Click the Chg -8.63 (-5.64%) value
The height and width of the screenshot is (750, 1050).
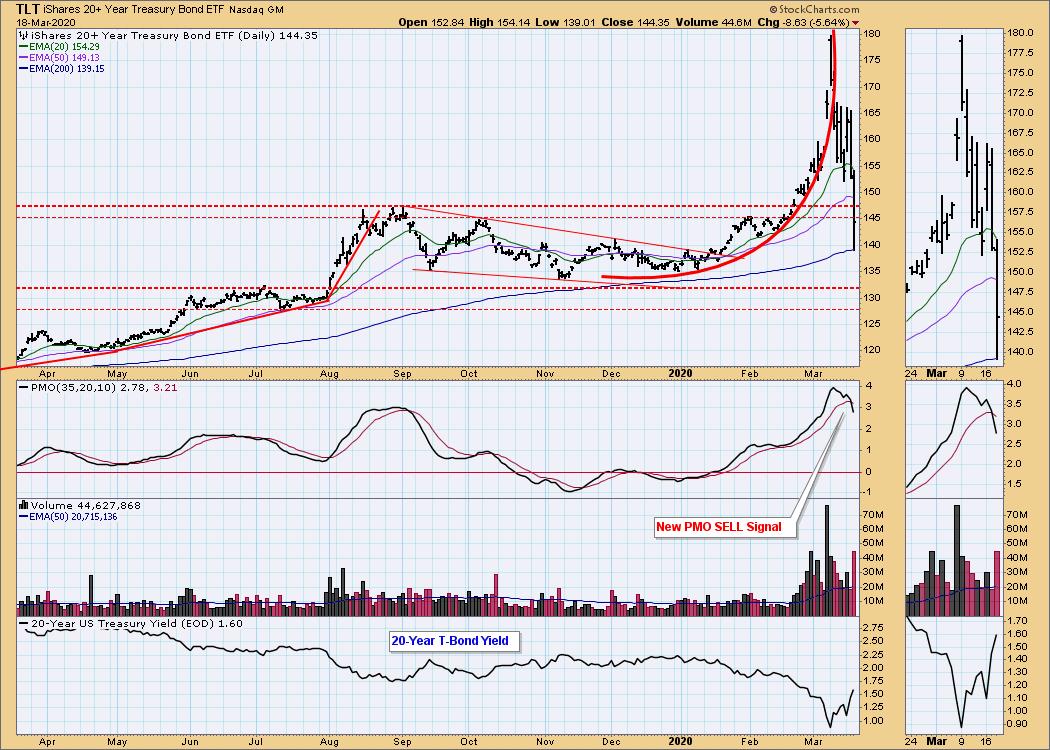[x=804, y=22]
